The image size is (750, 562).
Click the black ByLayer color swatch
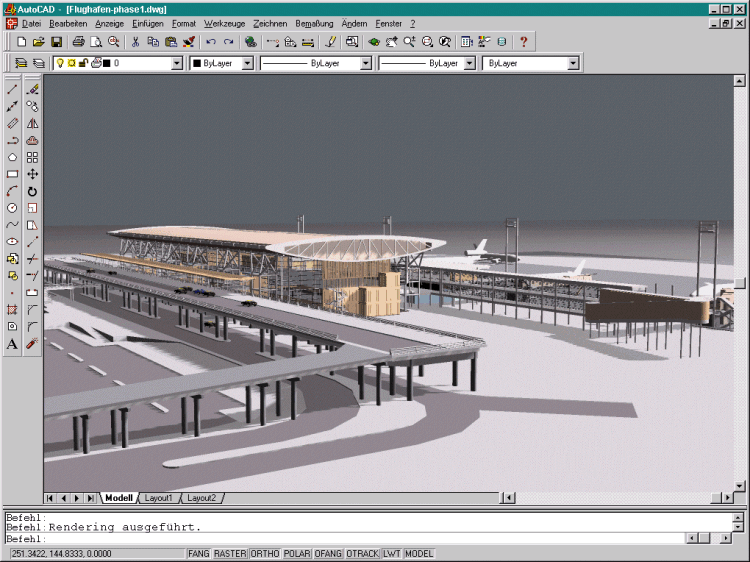(x=197, y=63)
